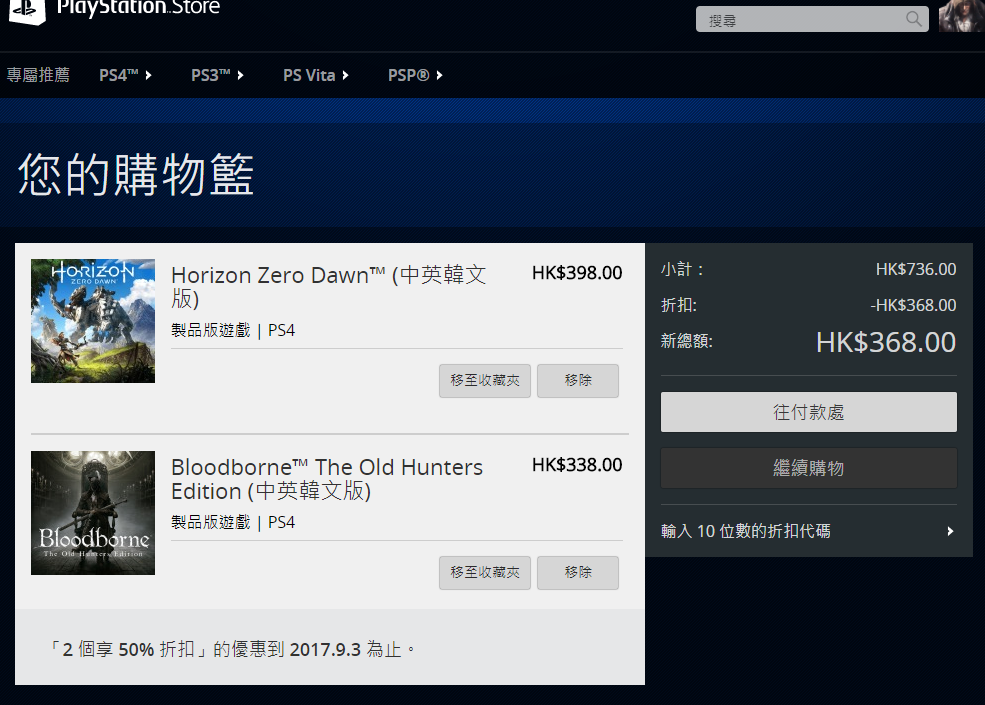
Task: Open the Bloodborne cover thumbnail
Action: point(93,513)
